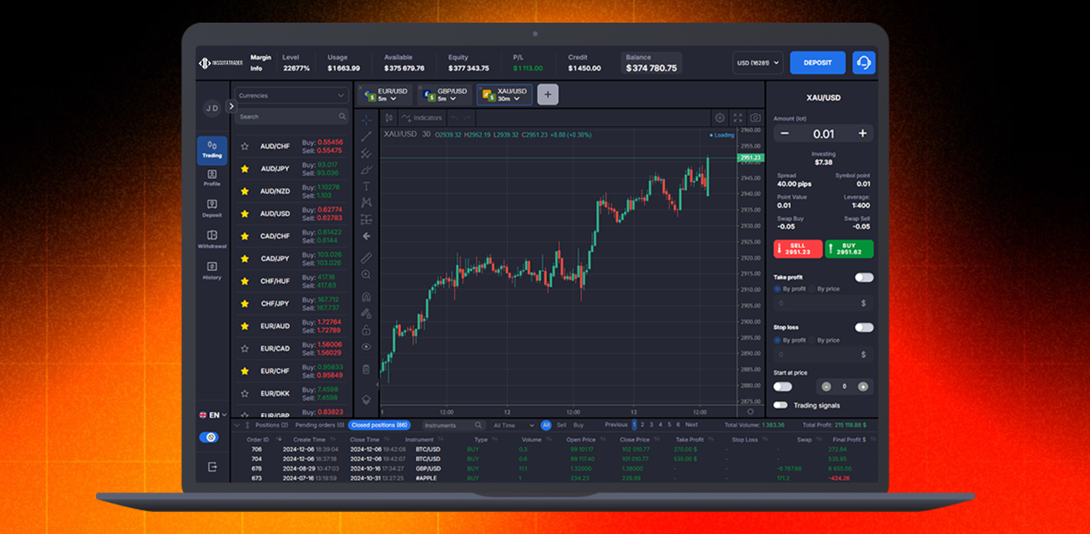Click the candlestick chart type icon
The image size is (1090, 534).
pos(389,118)
